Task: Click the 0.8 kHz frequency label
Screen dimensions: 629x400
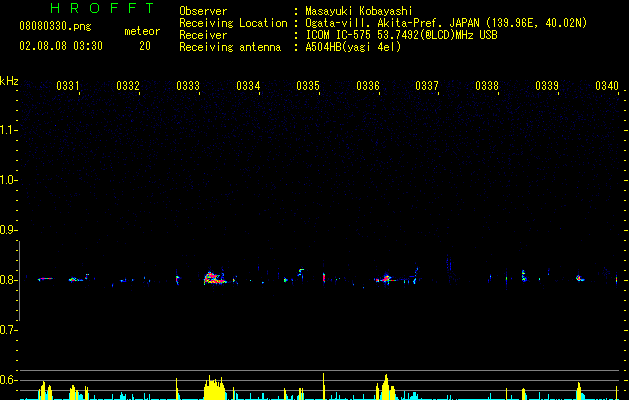Action: click(8, 280)
